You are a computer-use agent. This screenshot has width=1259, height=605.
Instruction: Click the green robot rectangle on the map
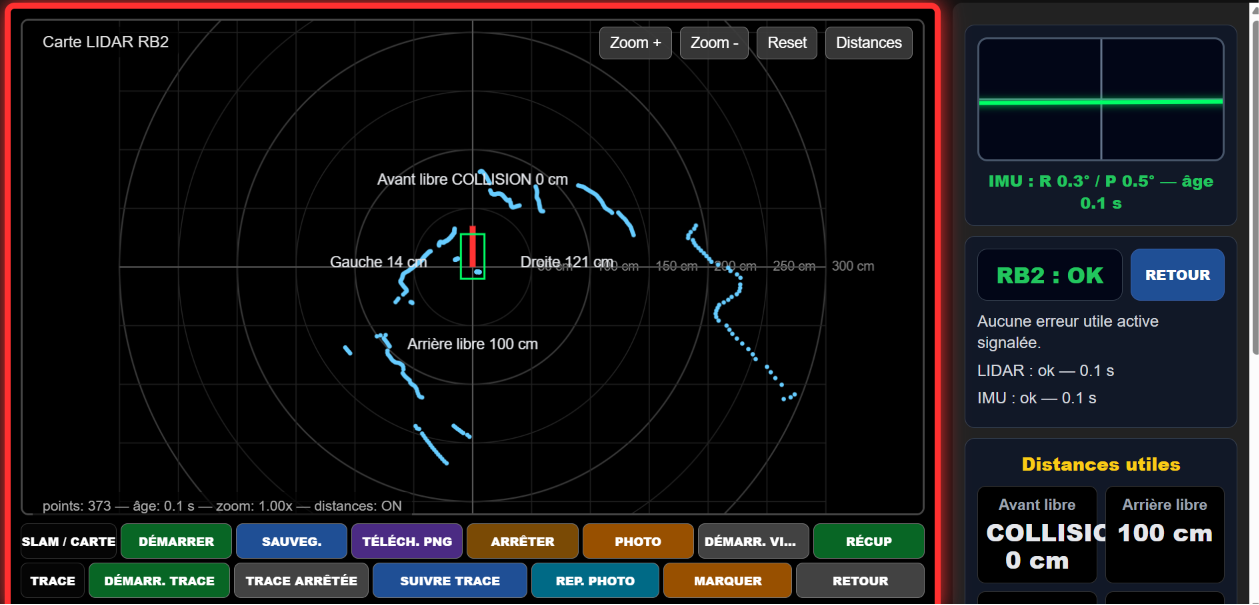473,256
